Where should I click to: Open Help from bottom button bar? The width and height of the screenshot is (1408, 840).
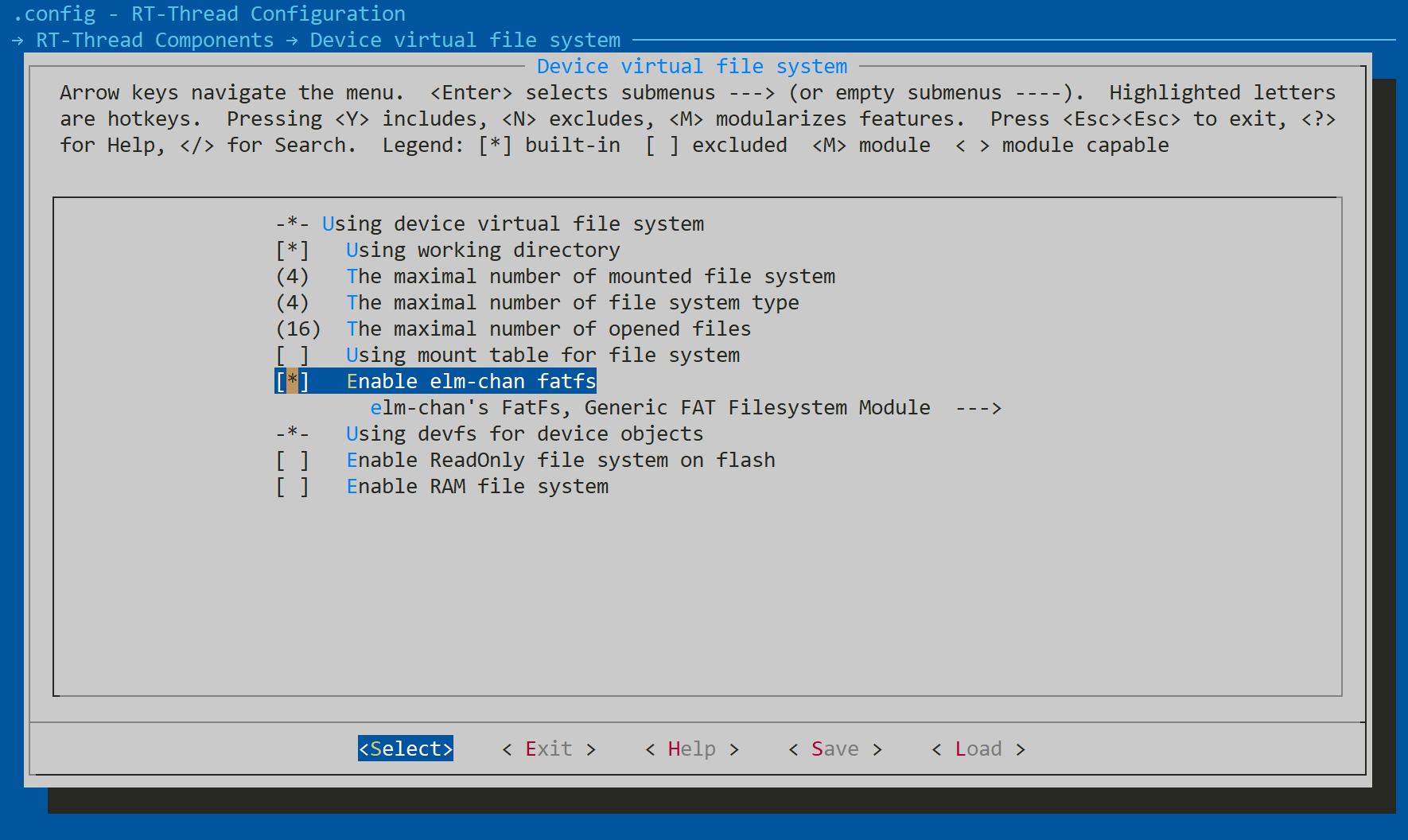(x=691, y=749)
